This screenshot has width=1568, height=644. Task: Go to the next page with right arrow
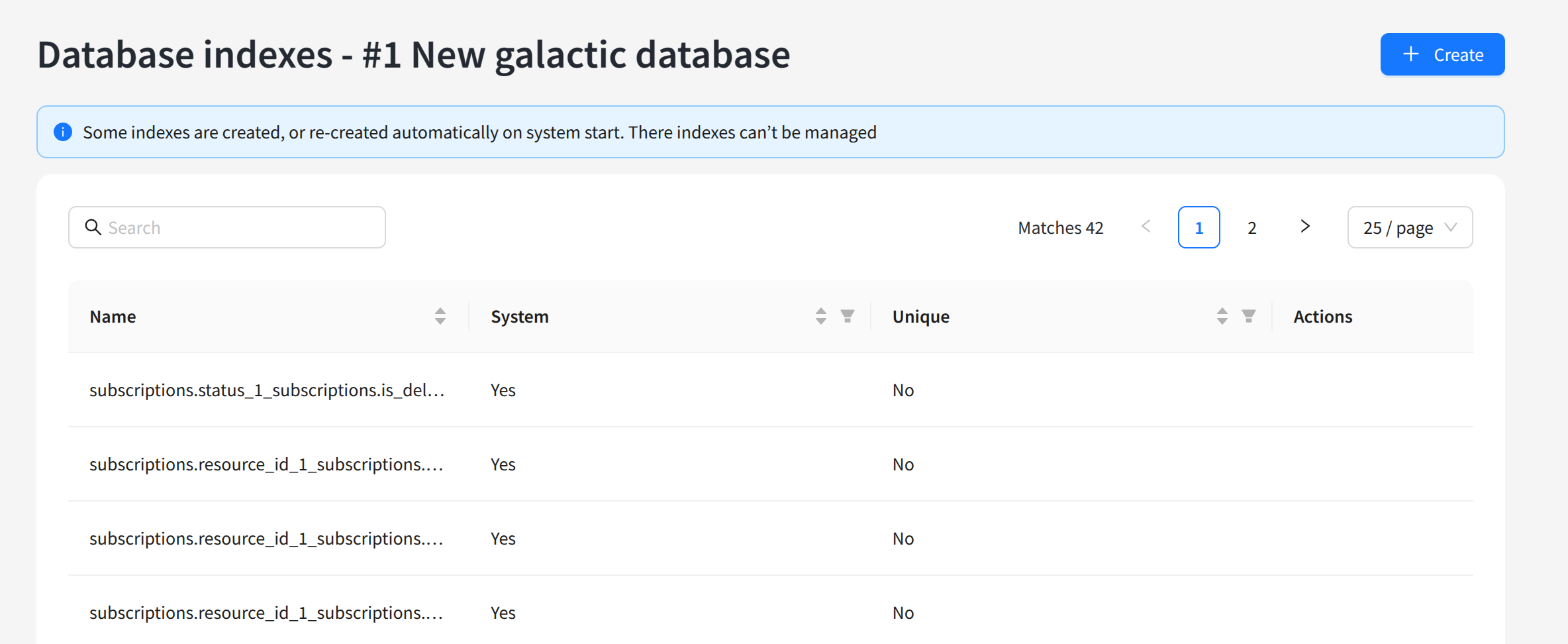pos(1305,227)
